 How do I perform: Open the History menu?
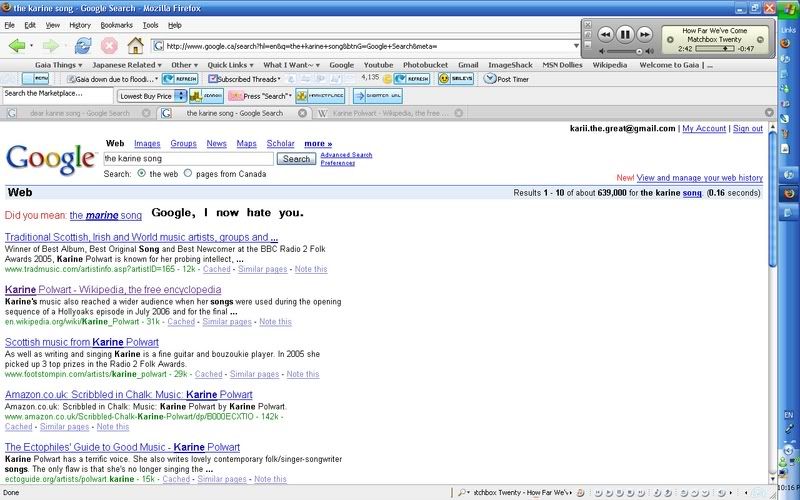(80, 25)
